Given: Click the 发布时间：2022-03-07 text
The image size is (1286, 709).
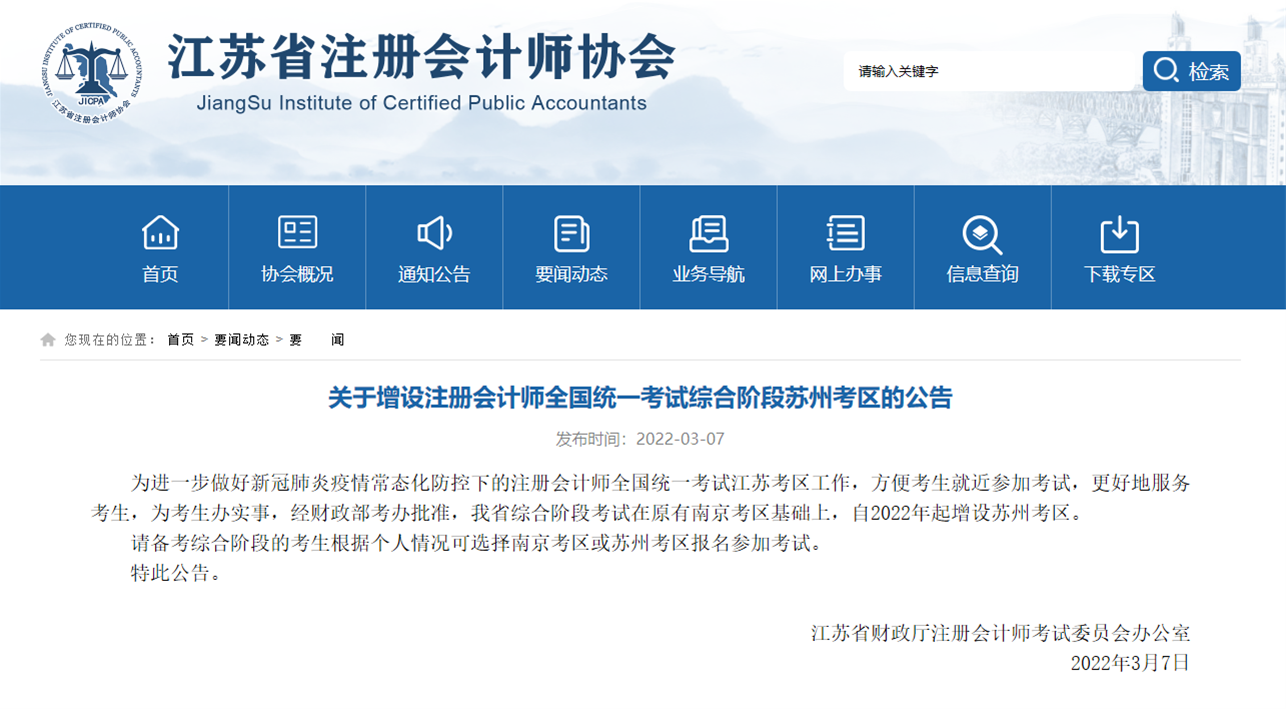Looking at the screenshot, I should point(640,439).
